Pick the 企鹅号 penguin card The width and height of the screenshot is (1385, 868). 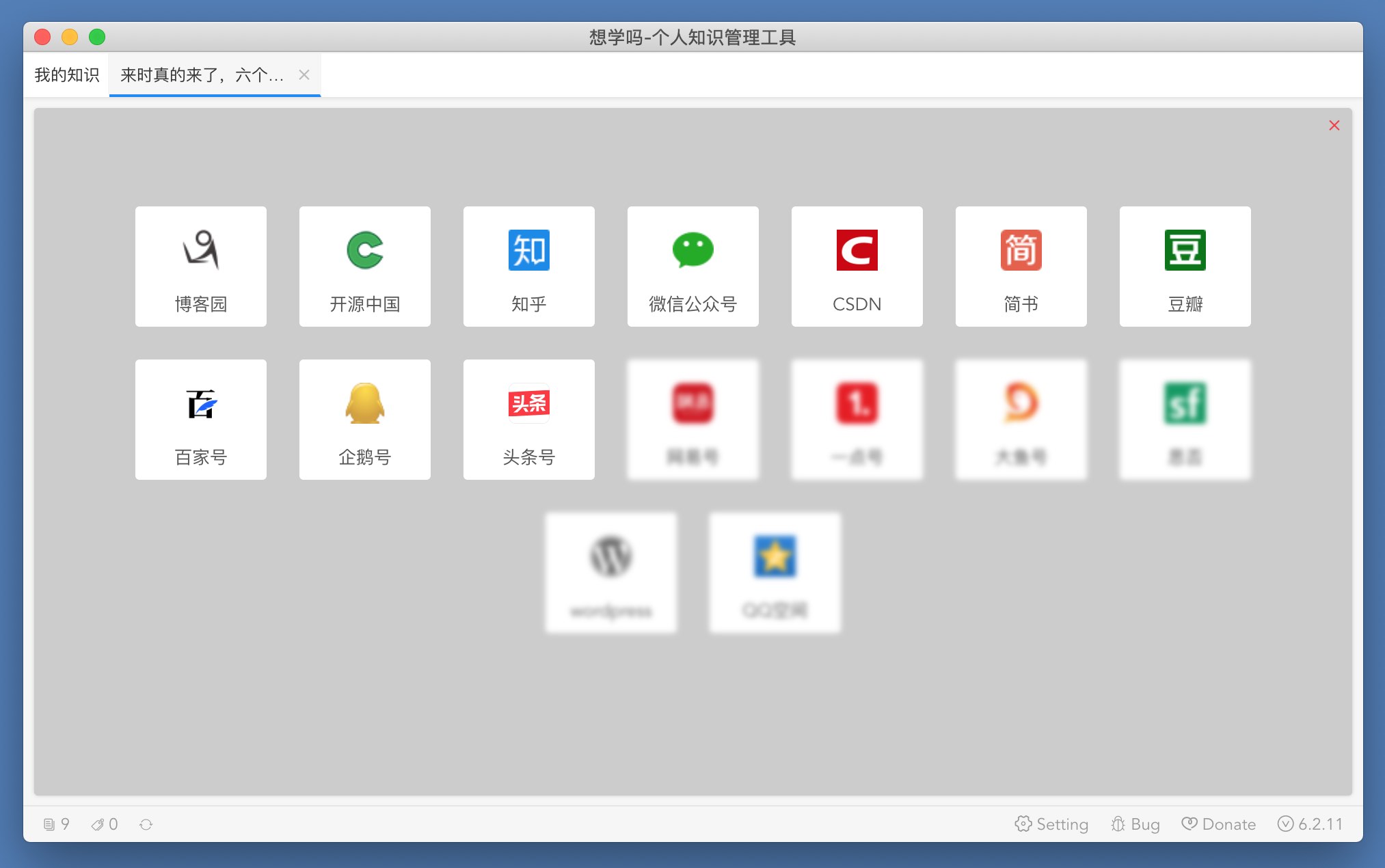pos(364,420)
